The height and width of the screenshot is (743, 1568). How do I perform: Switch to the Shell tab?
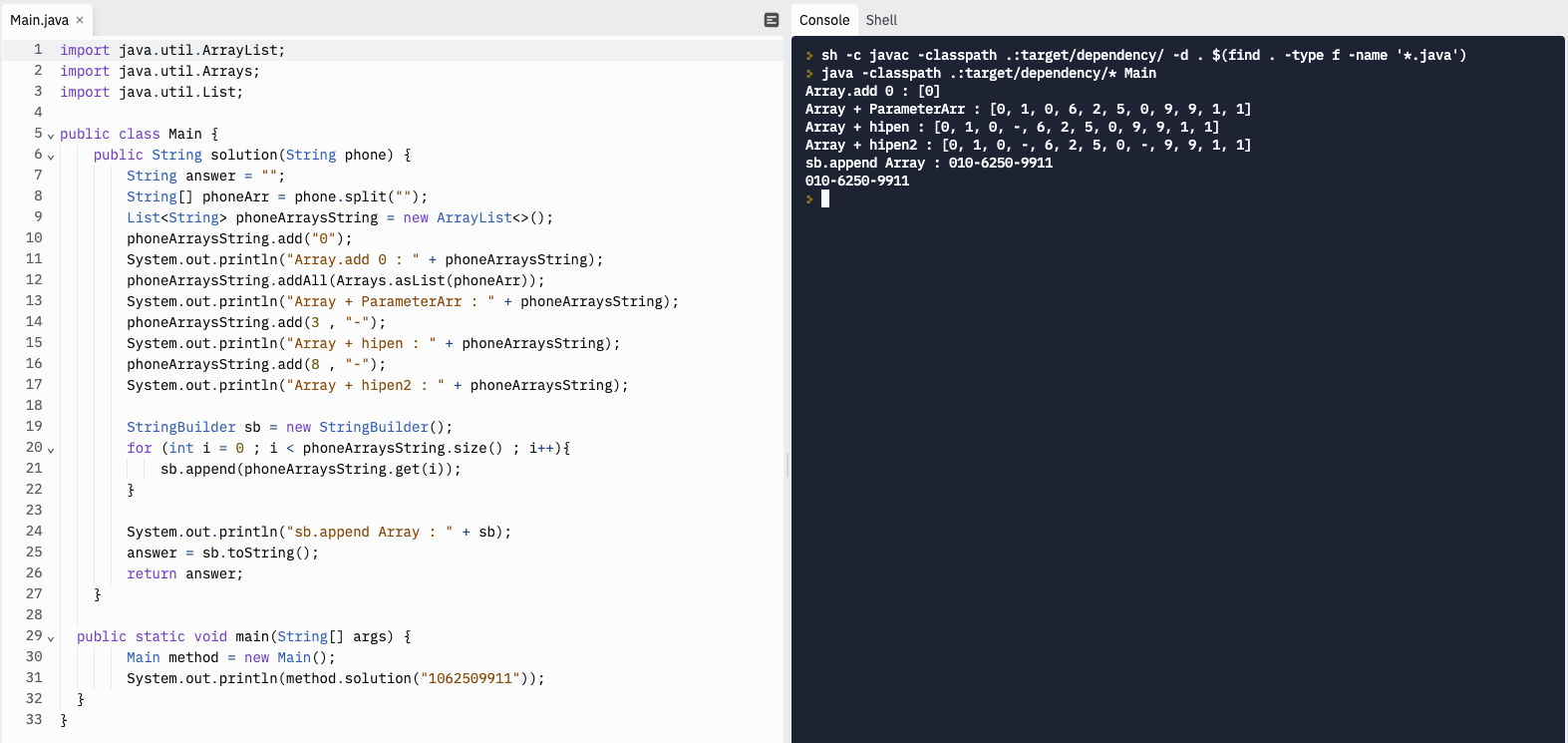coord(881,20)
